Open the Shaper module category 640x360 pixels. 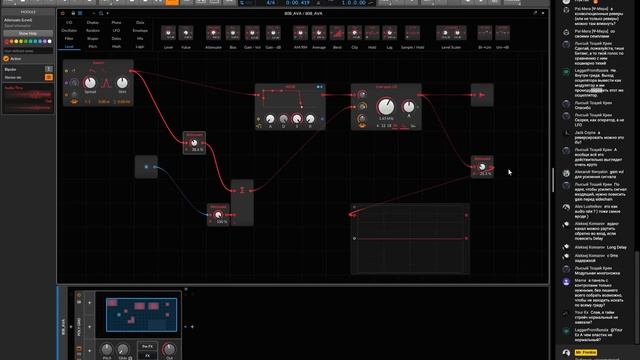(x=93, y=38)
